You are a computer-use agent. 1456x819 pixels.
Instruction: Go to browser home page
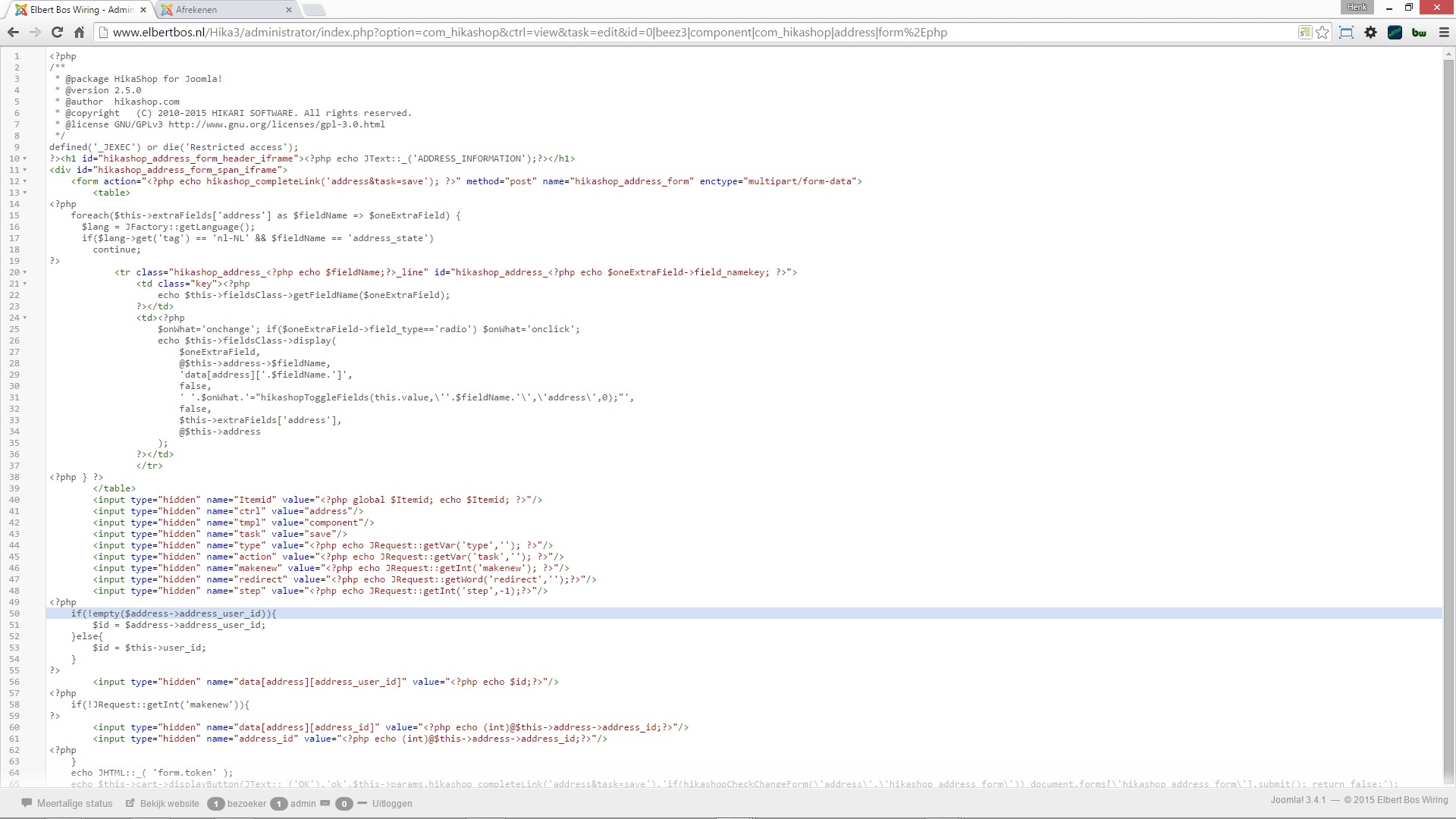(79, 32)
